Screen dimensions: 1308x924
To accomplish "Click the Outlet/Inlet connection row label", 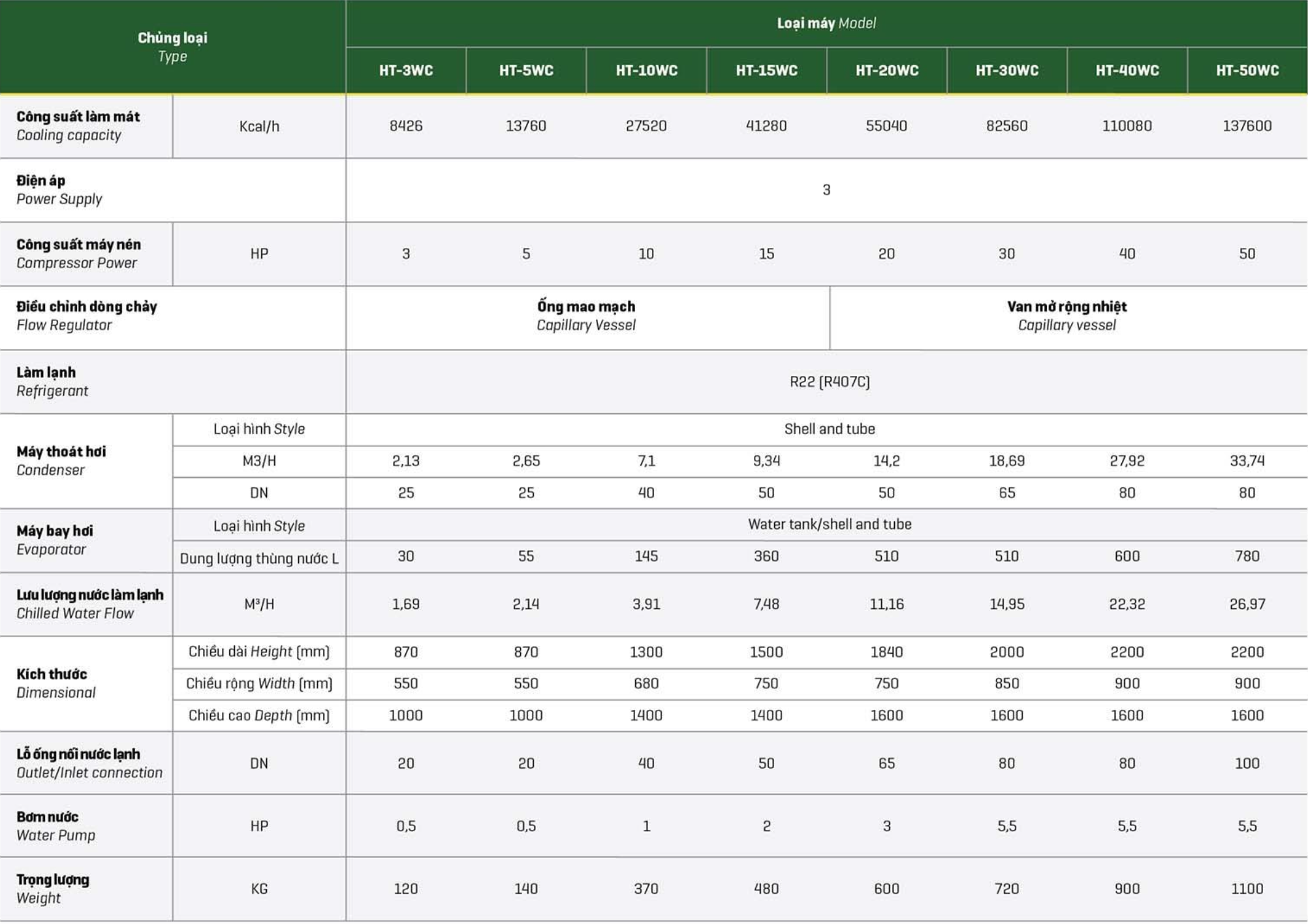I will tap(89, 763).
